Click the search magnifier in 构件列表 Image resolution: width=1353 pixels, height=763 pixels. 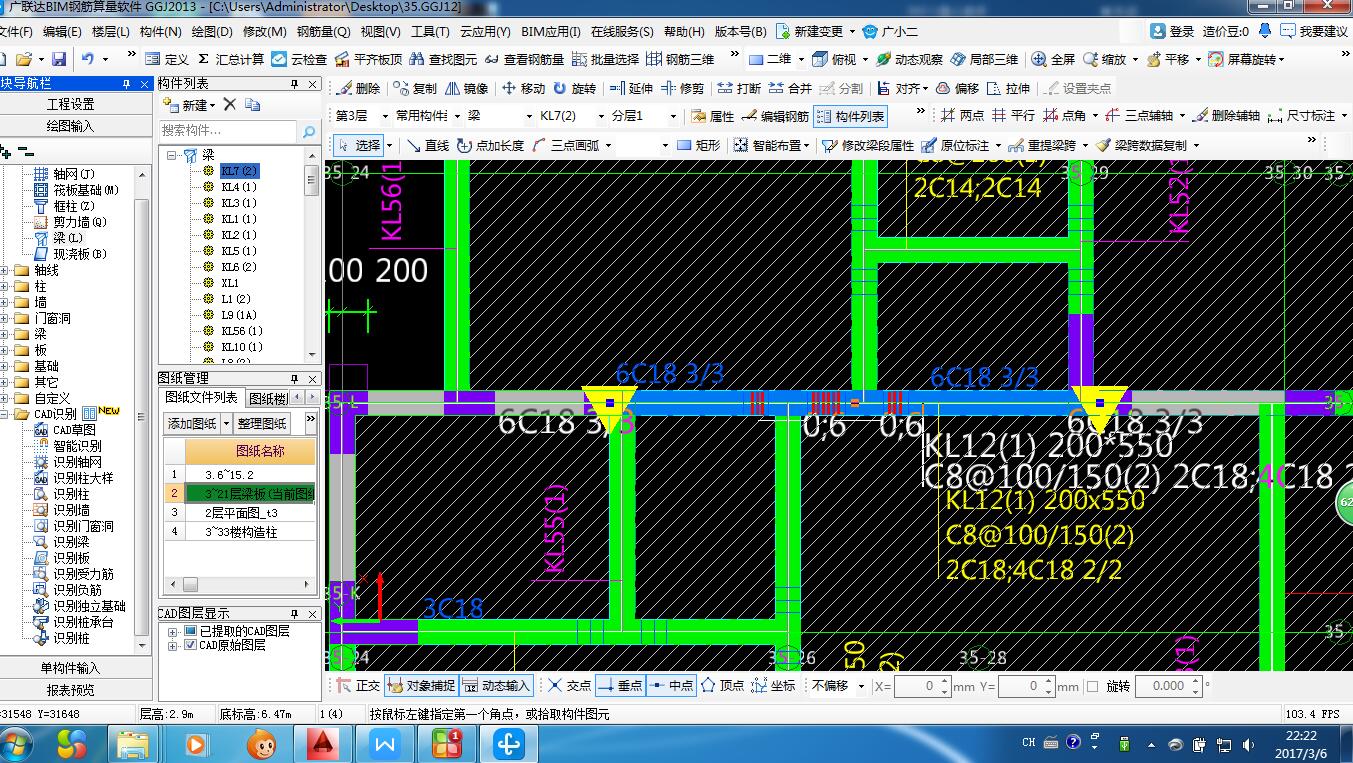tap(309, 131)
